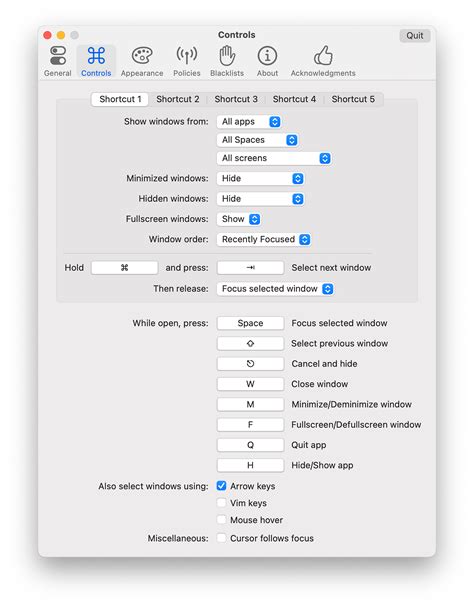Open the Fullscreen windows Show dropdown
The image size is (474, 607).
coord(239,219)
